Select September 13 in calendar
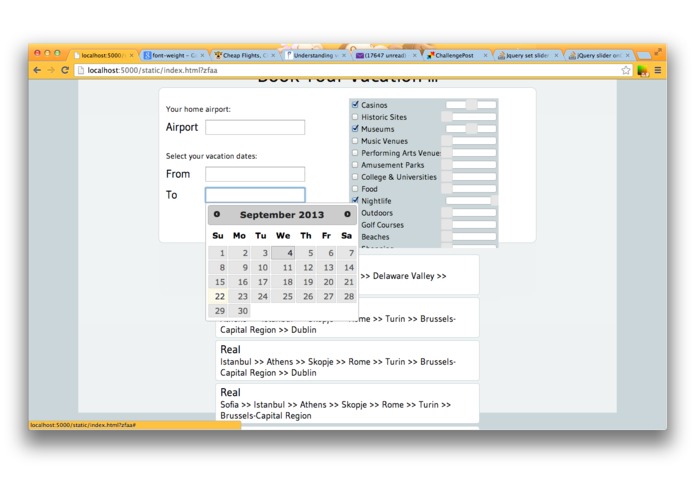 [326, 268]
